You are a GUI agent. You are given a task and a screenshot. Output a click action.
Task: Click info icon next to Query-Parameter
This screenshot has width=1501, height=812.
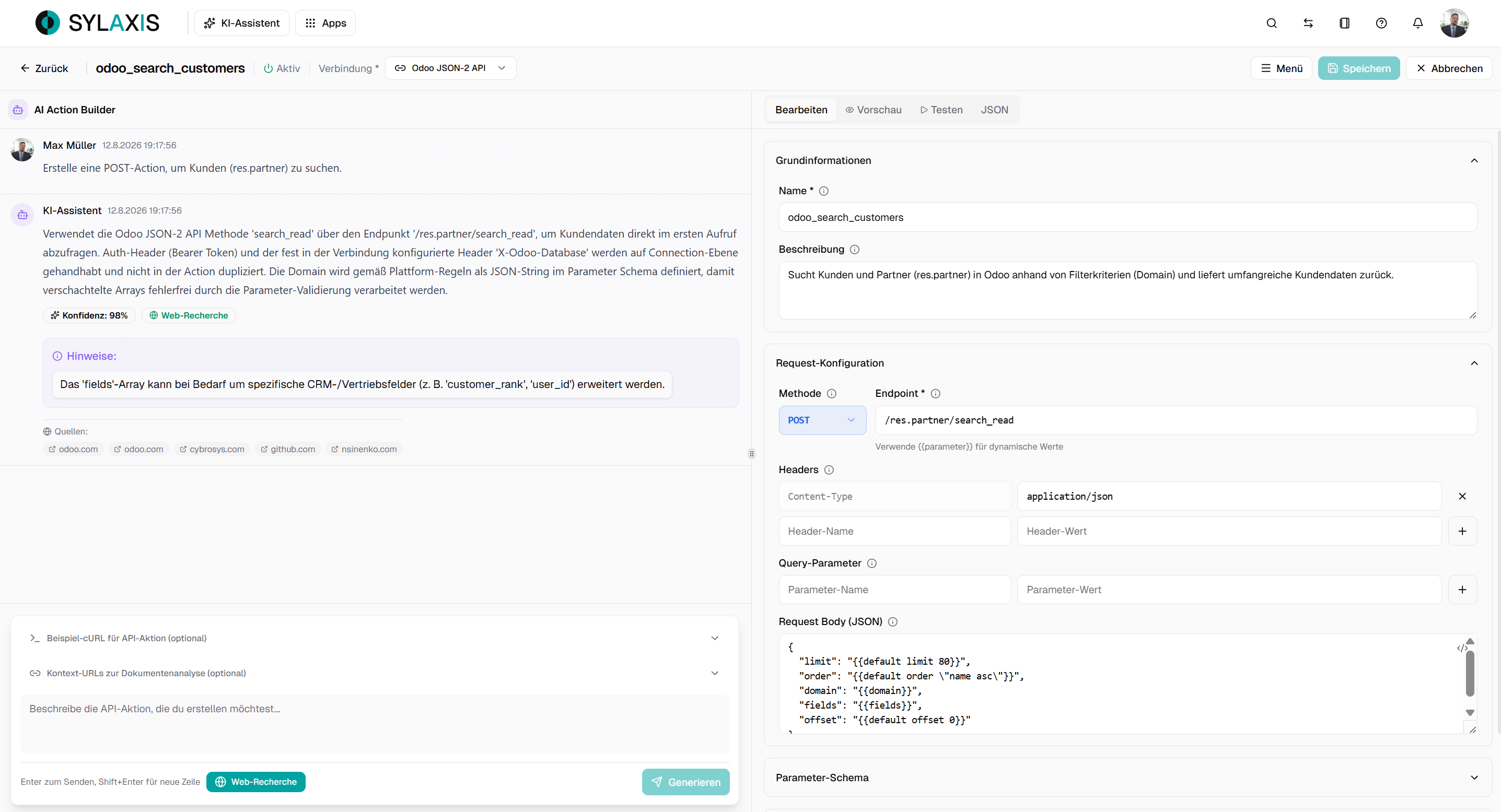[871, 563]
